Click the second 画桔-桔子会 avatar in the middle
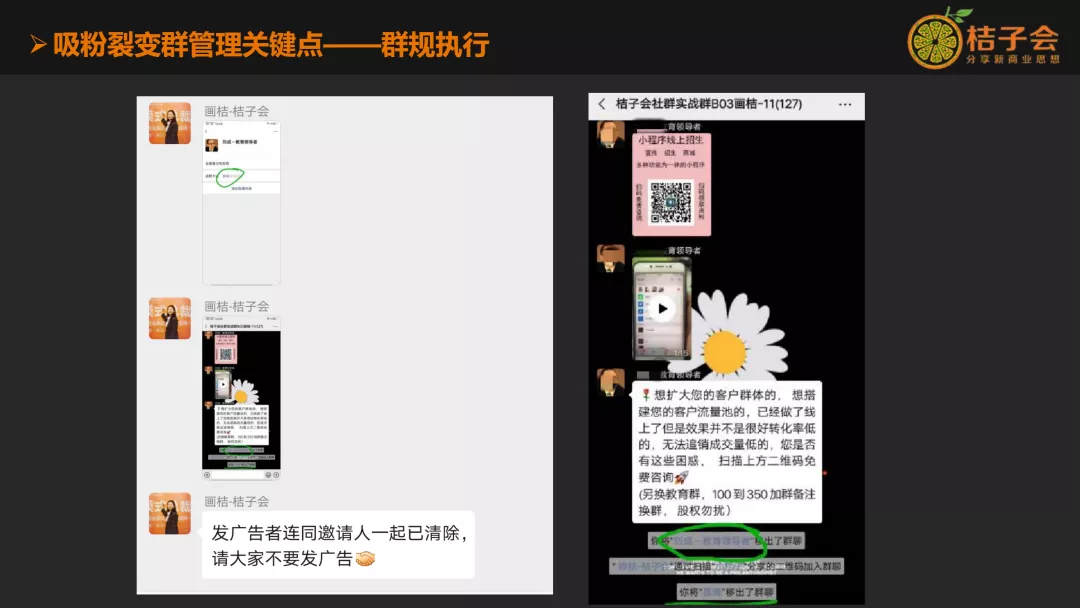Screen dimensions: 1080x608 coord(169,318)
